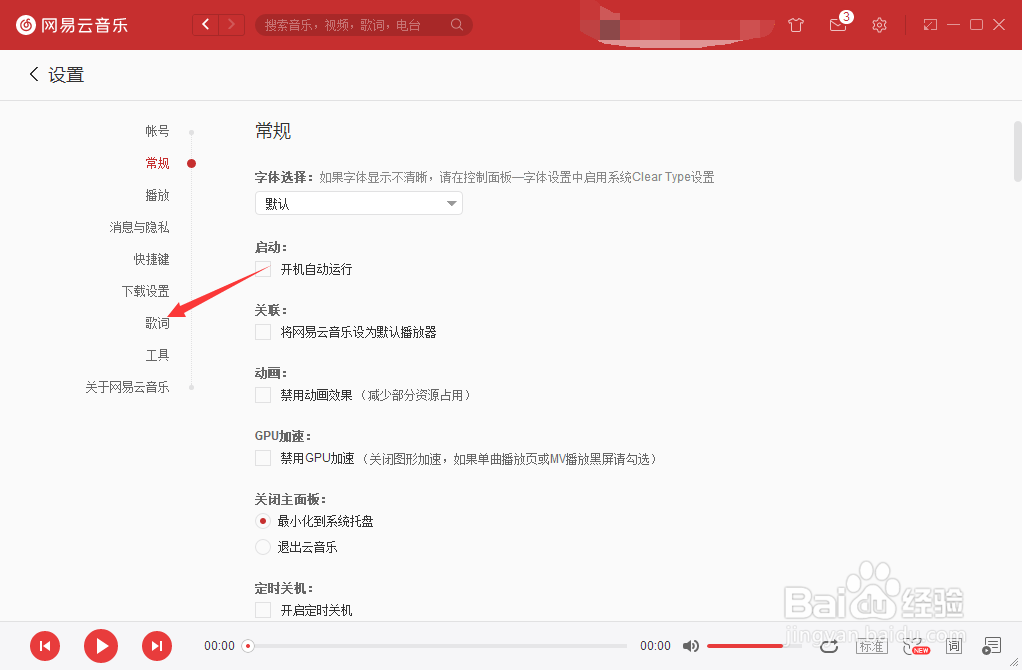This screenshot has height=670, width=1022.
Task: Switch to the 歌词 settings section
Action: (159, 322)
